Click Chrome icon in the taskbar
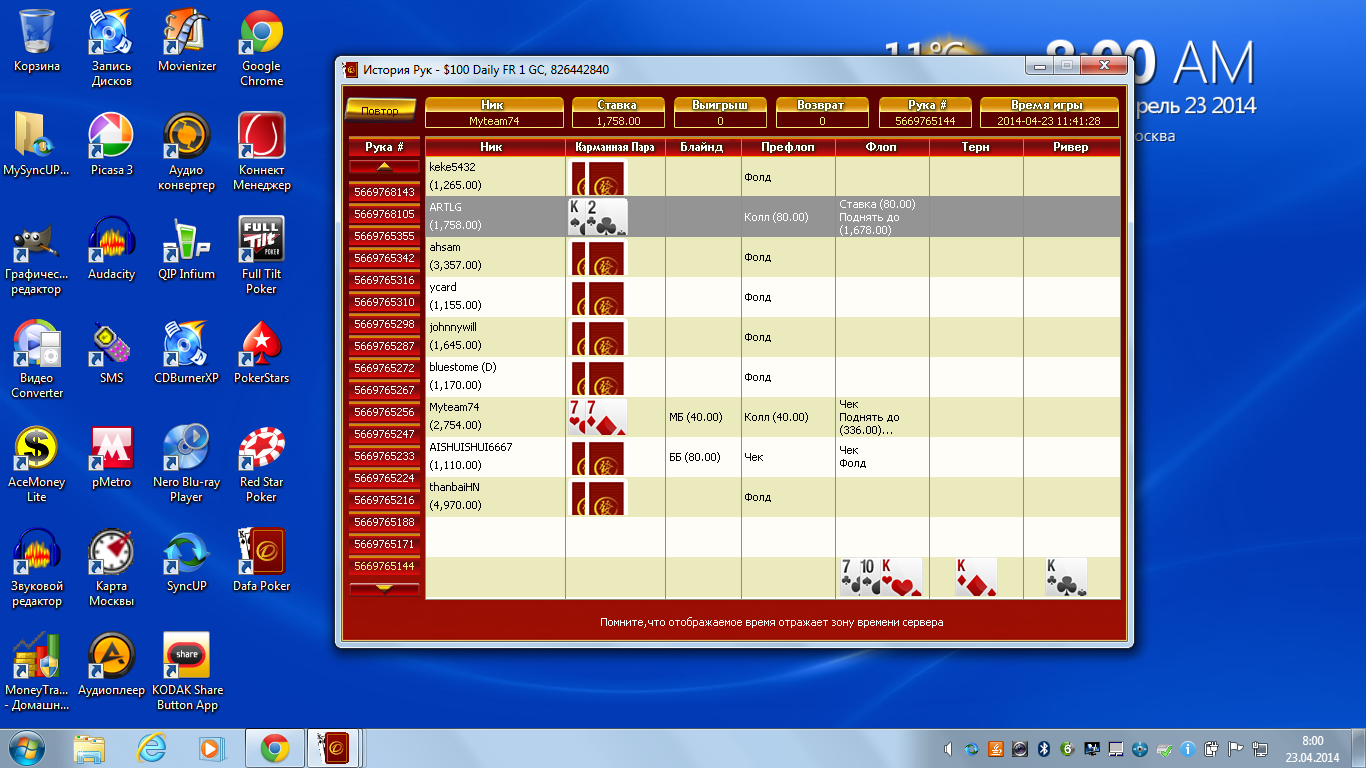This screenshot has width=1366, height=768. [x=275, y=748]
